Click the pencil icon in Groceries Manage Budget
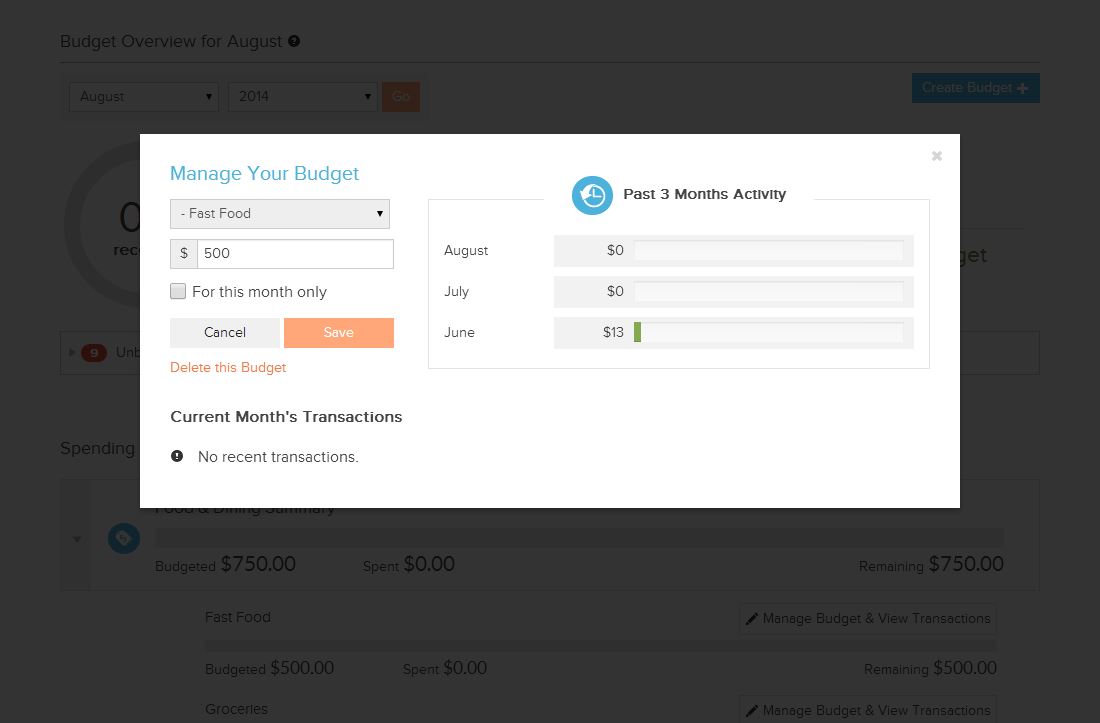This screenshot has width=1100, height=723. (x=751, y=710)
